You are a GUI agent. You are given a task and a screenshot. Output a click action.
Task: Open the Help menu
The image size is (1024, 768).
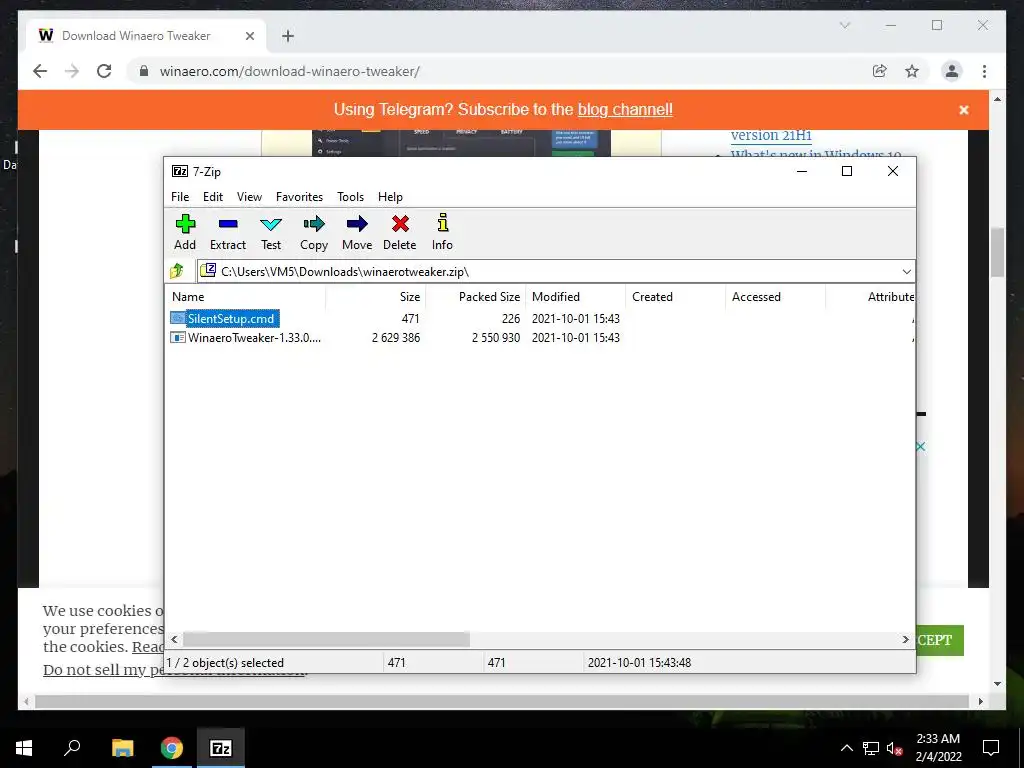pyautogui.click(x=390, y=197)
